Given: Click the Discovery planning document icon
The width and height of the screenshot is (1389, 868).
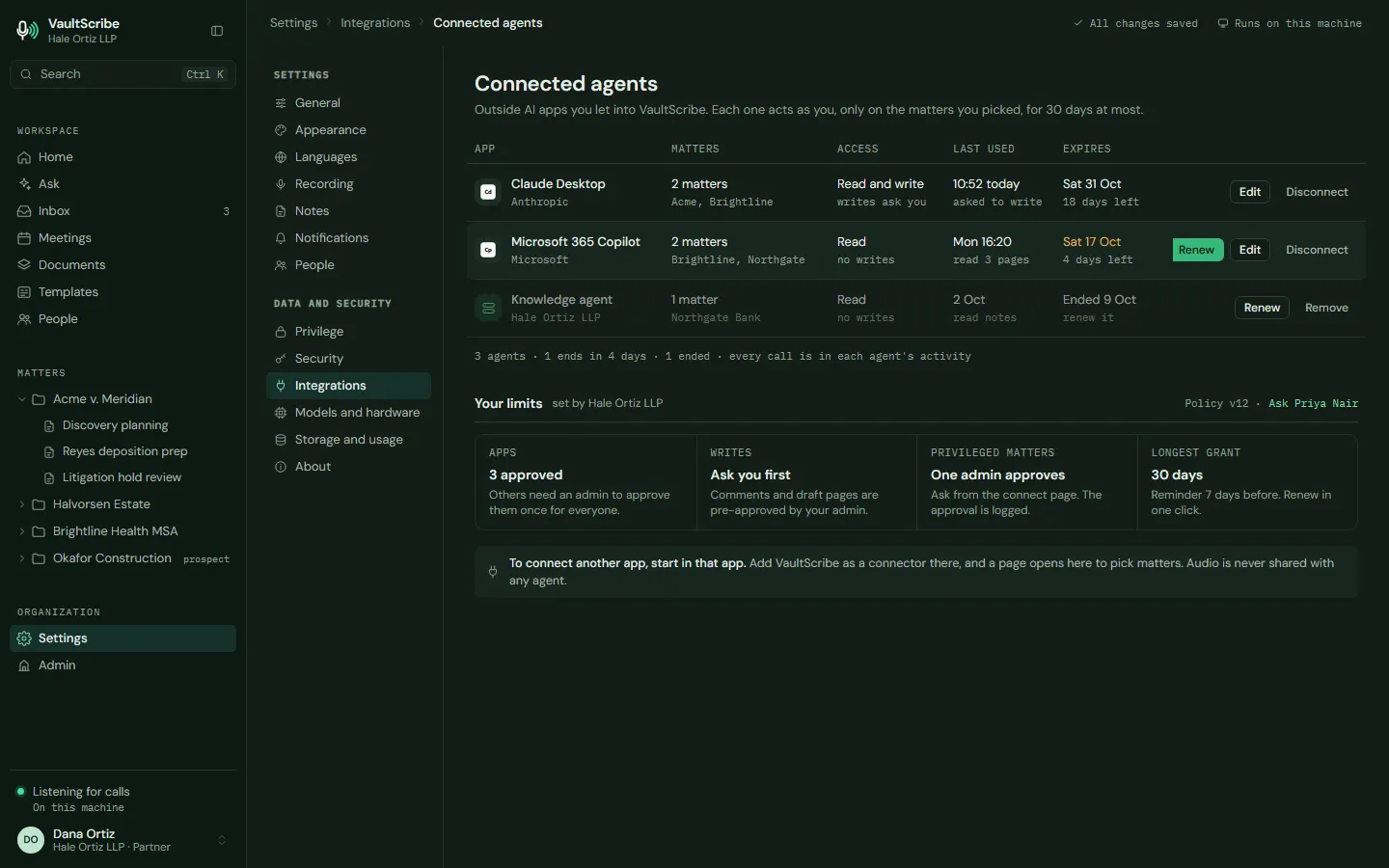Looking at the screenshot, I should [x=49, y=425].
